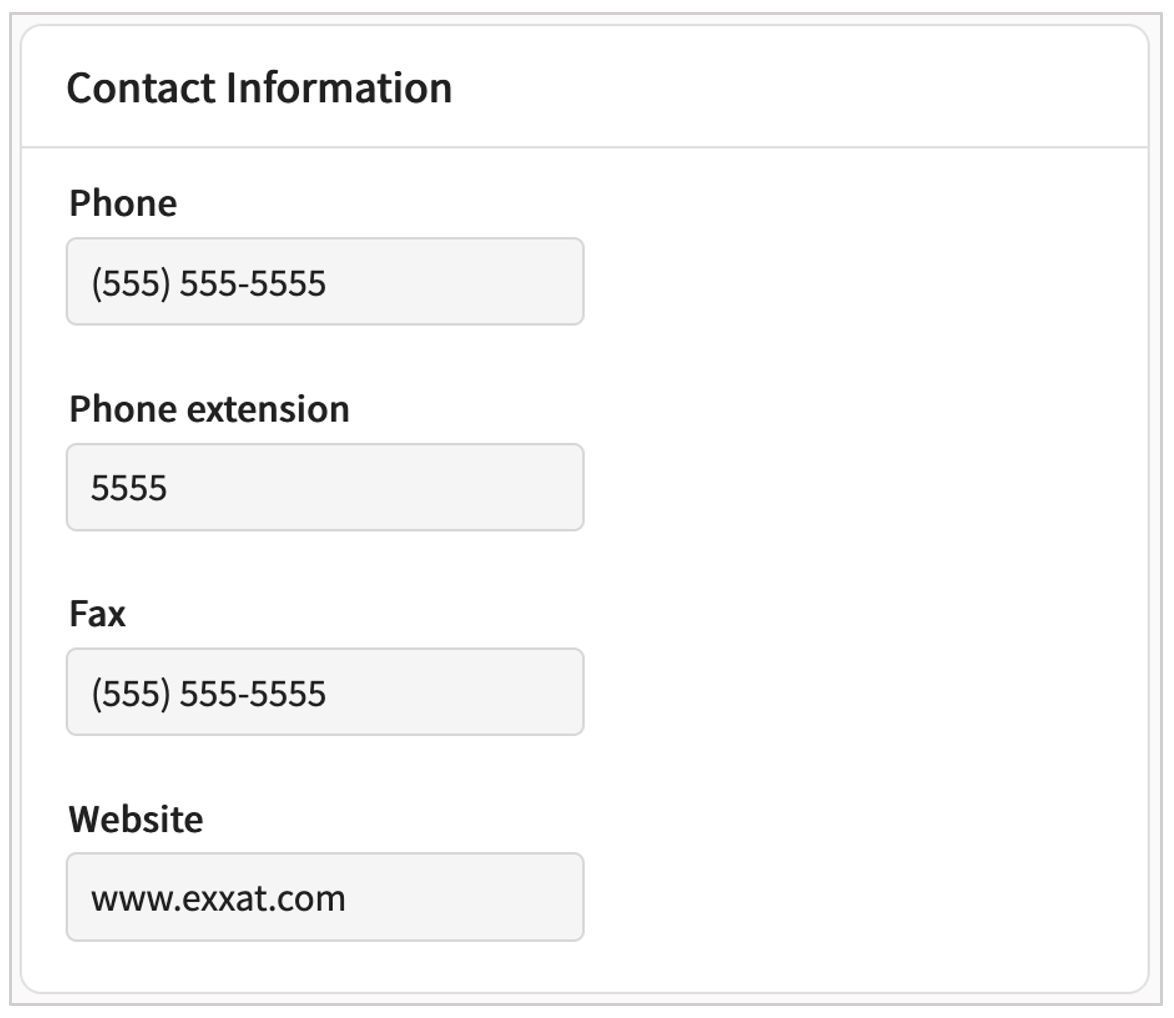Click the Website label text
This screenshot has height=1018, width=1174.
(x=136, y=819)
